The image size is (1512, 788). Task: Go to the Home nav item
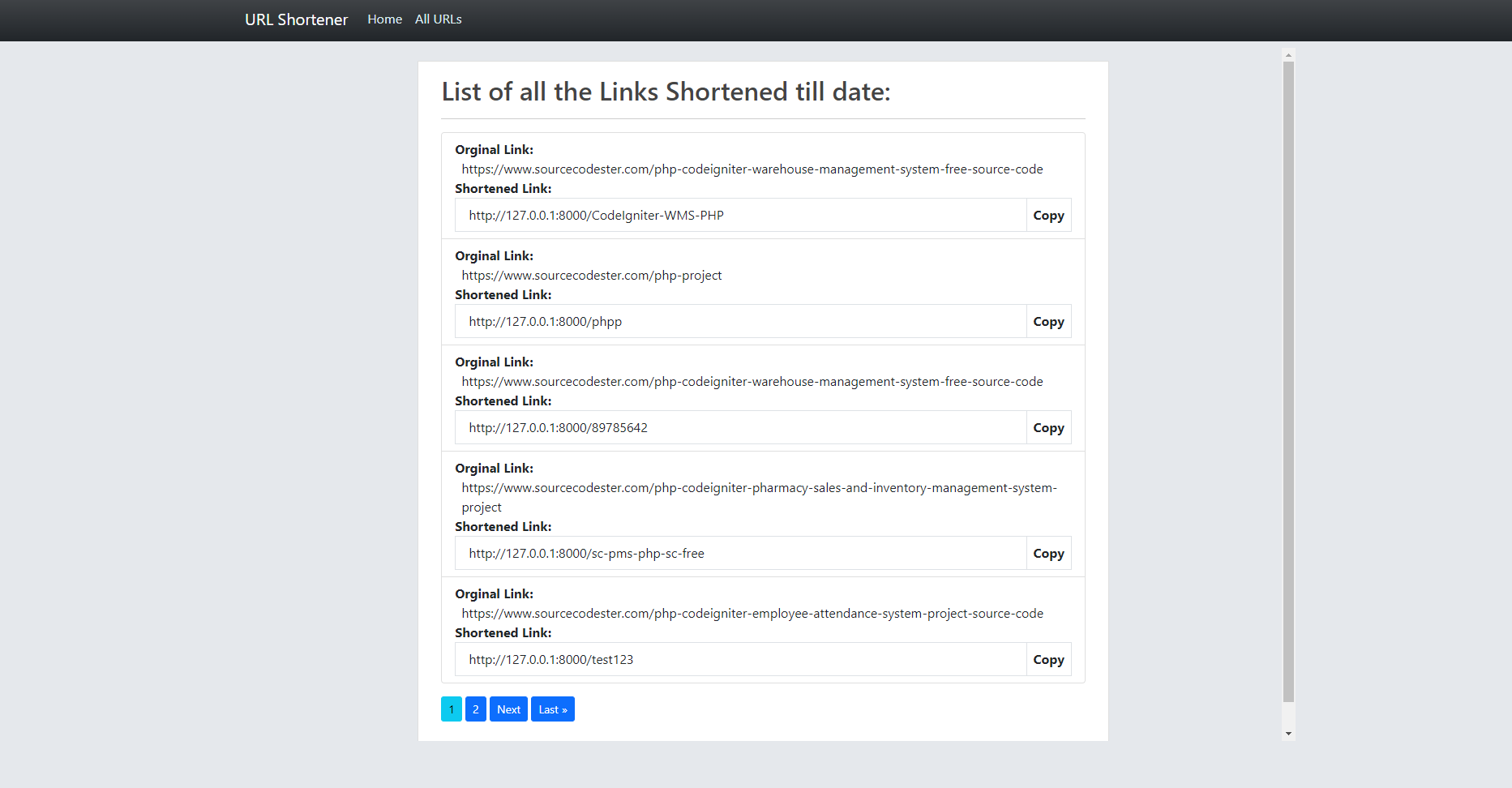pos(384,19)
